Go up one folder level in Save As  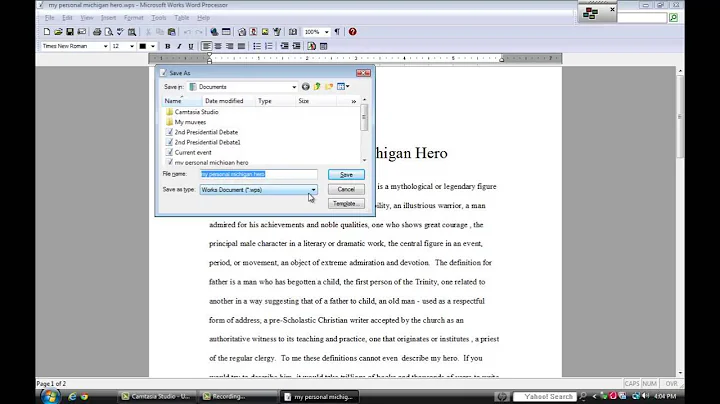click(x=317, y=87)
